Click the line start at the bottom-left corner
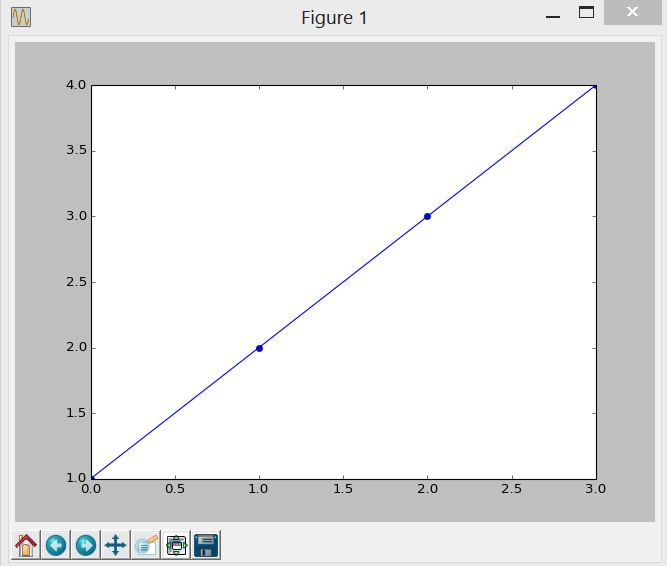The height and width of the screenshot is (566, 667). [92, 478]
